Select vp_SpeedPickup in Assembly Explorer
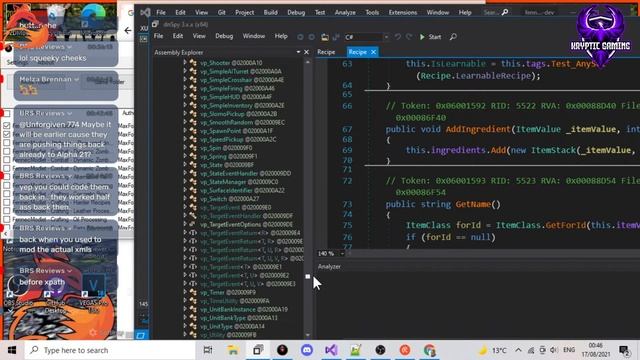Screen dimensions: 640x360 238,139
